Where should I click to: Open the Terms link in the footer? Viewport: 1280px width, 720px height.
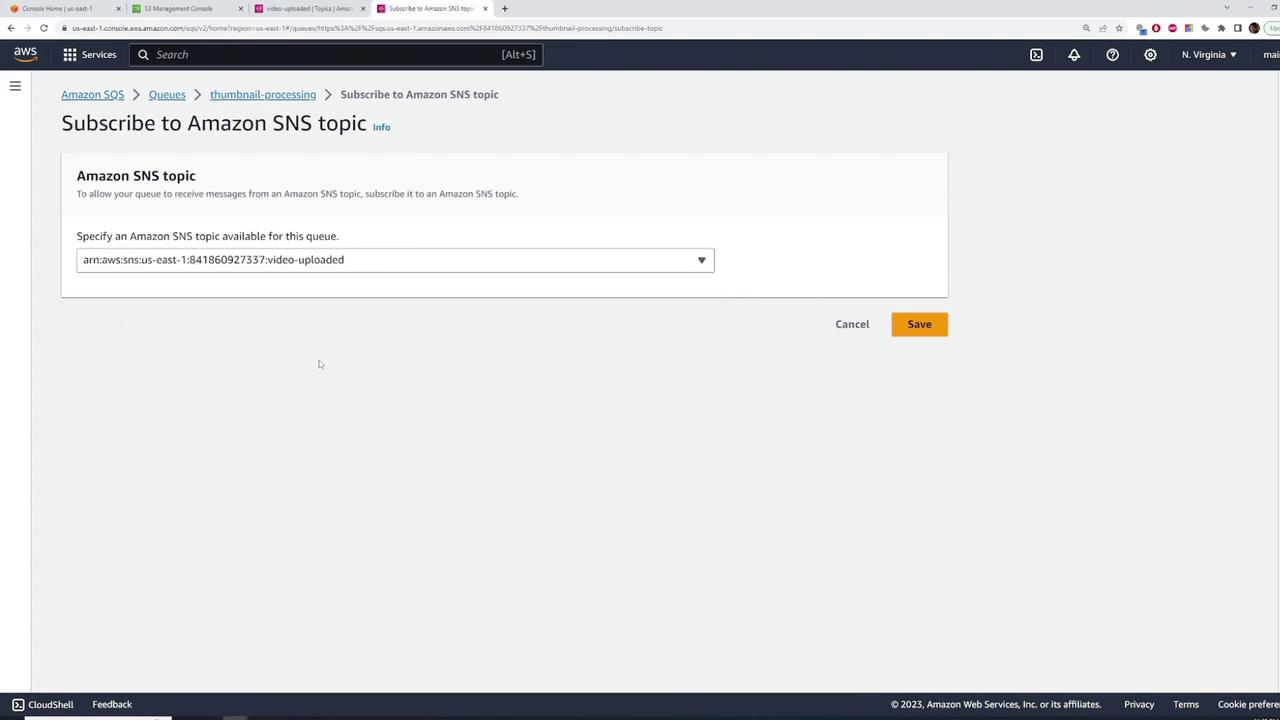tap(1186, 705)
